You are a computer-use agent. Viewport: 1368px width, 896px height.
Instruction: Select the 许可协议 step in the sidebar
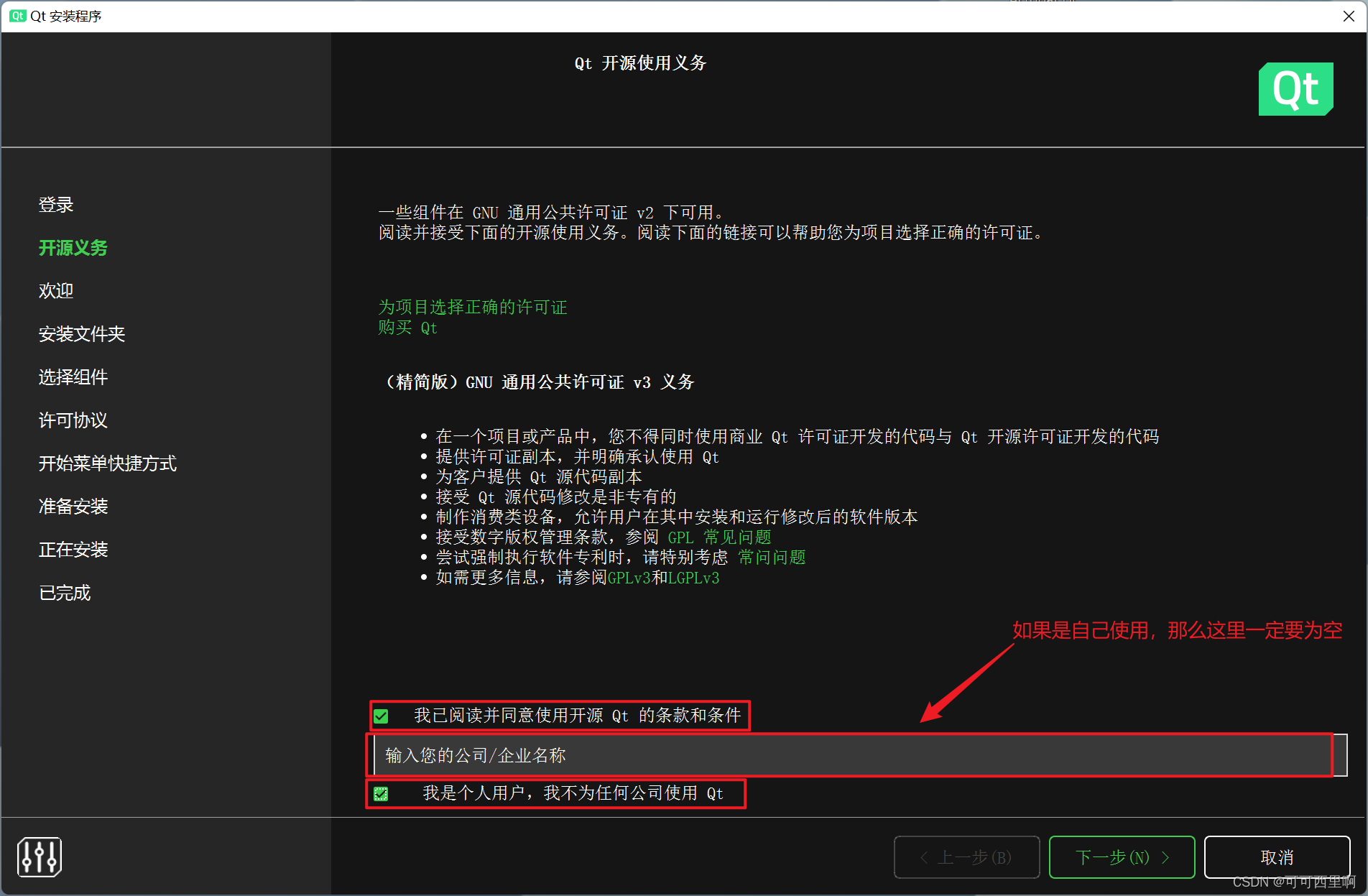[73, 420]
